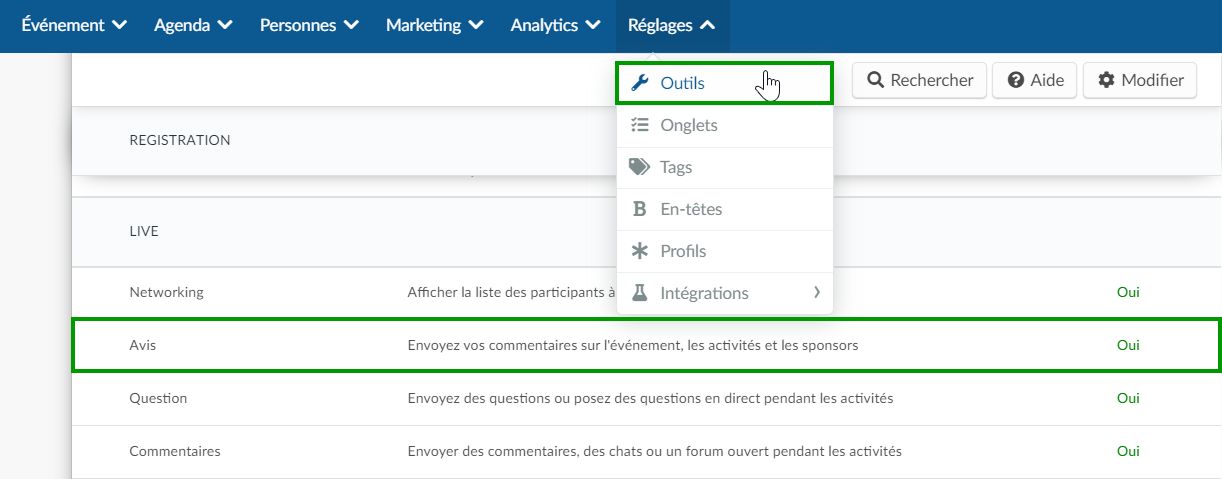Select the Avis tool name

click(x=143, y=345)
